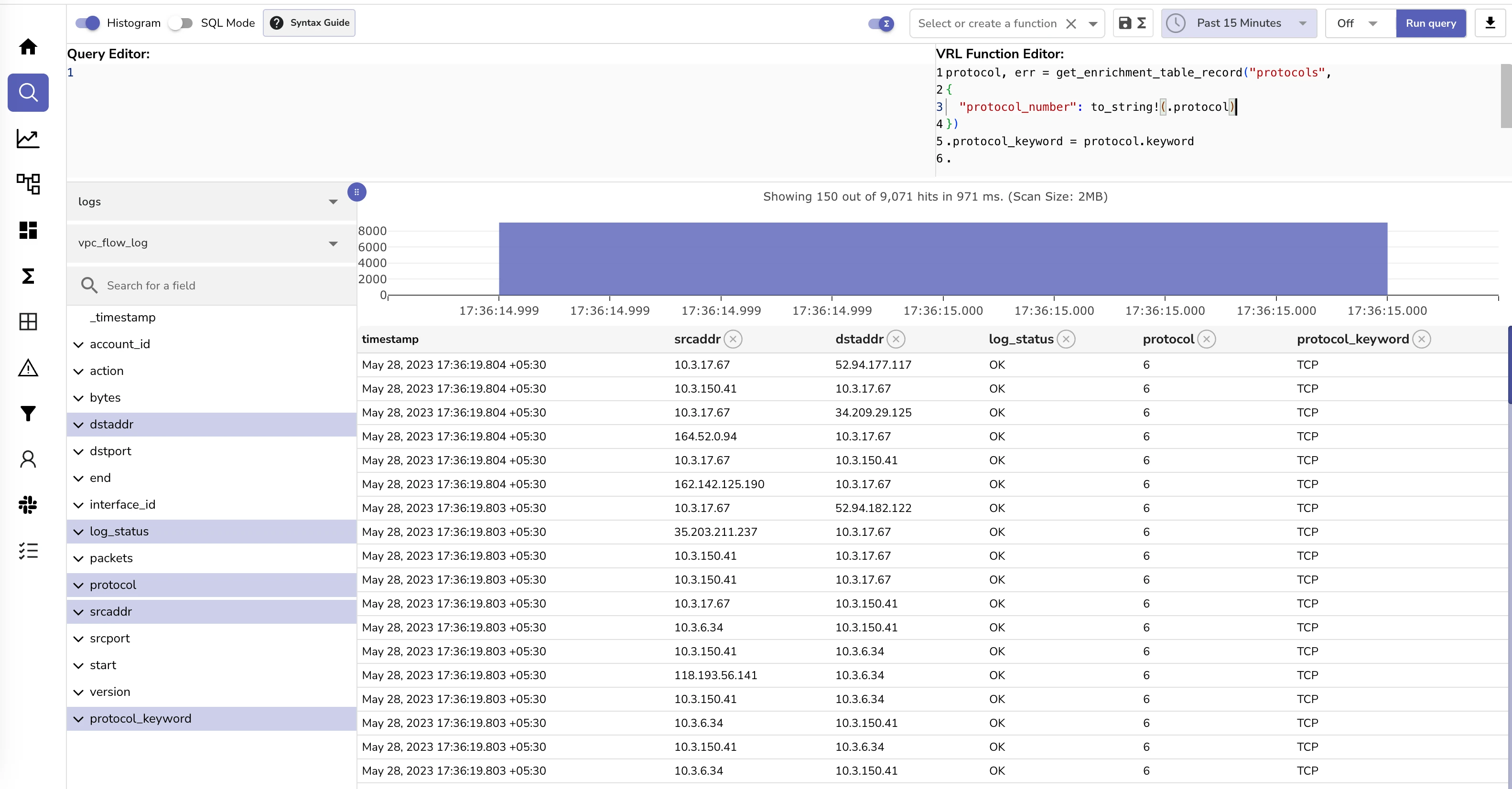The width and height of the screenshot is (1512, 789).
Task: Open the Home page from the sidebar
Action: click(28, 46)
